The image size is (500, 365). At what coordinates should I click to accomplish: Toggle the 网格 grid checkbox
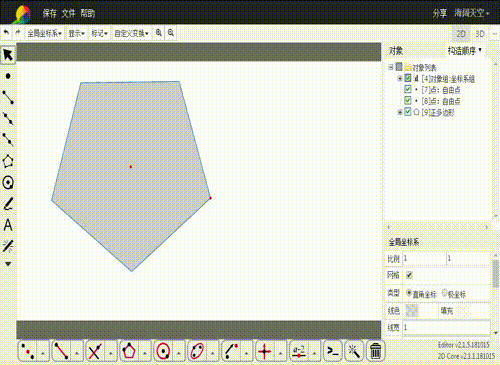[x=409, y=275]
